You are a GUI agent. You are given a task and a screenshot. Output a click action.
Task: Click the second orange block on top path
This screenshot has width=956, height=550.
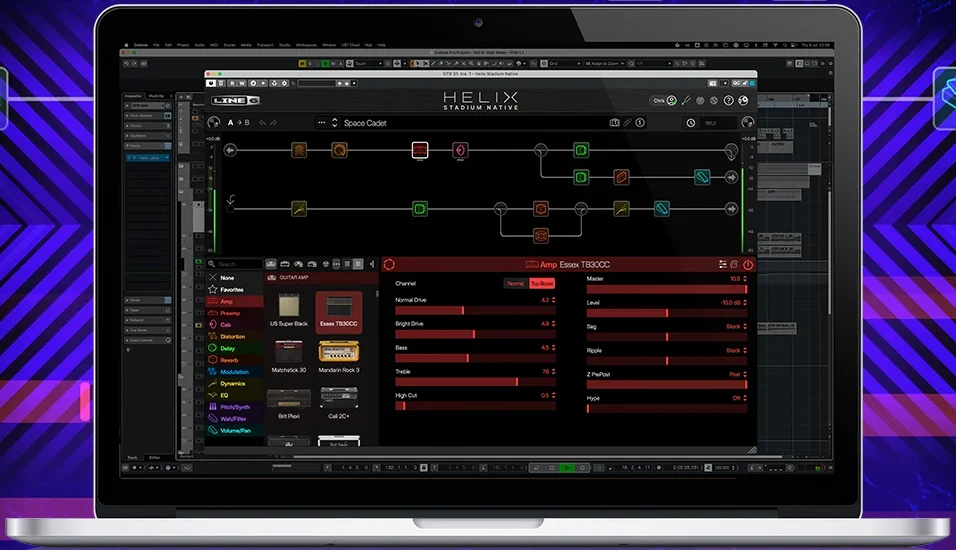(x=340, y=150)
